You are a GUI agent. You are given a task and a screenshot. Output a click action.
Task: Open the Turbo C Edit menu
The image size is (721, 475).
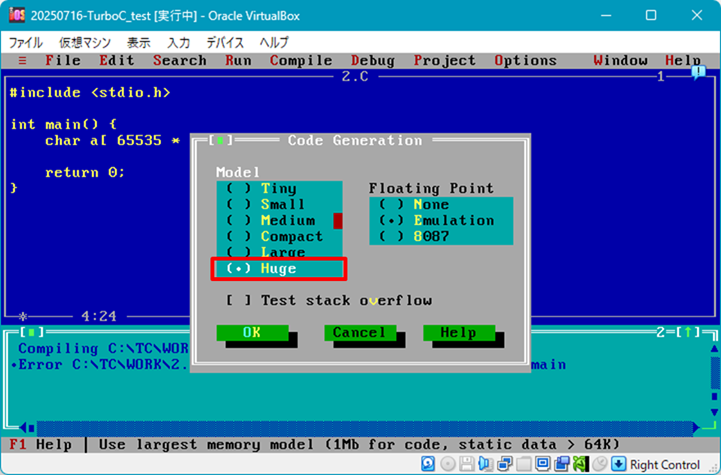[x=117, y=60]
